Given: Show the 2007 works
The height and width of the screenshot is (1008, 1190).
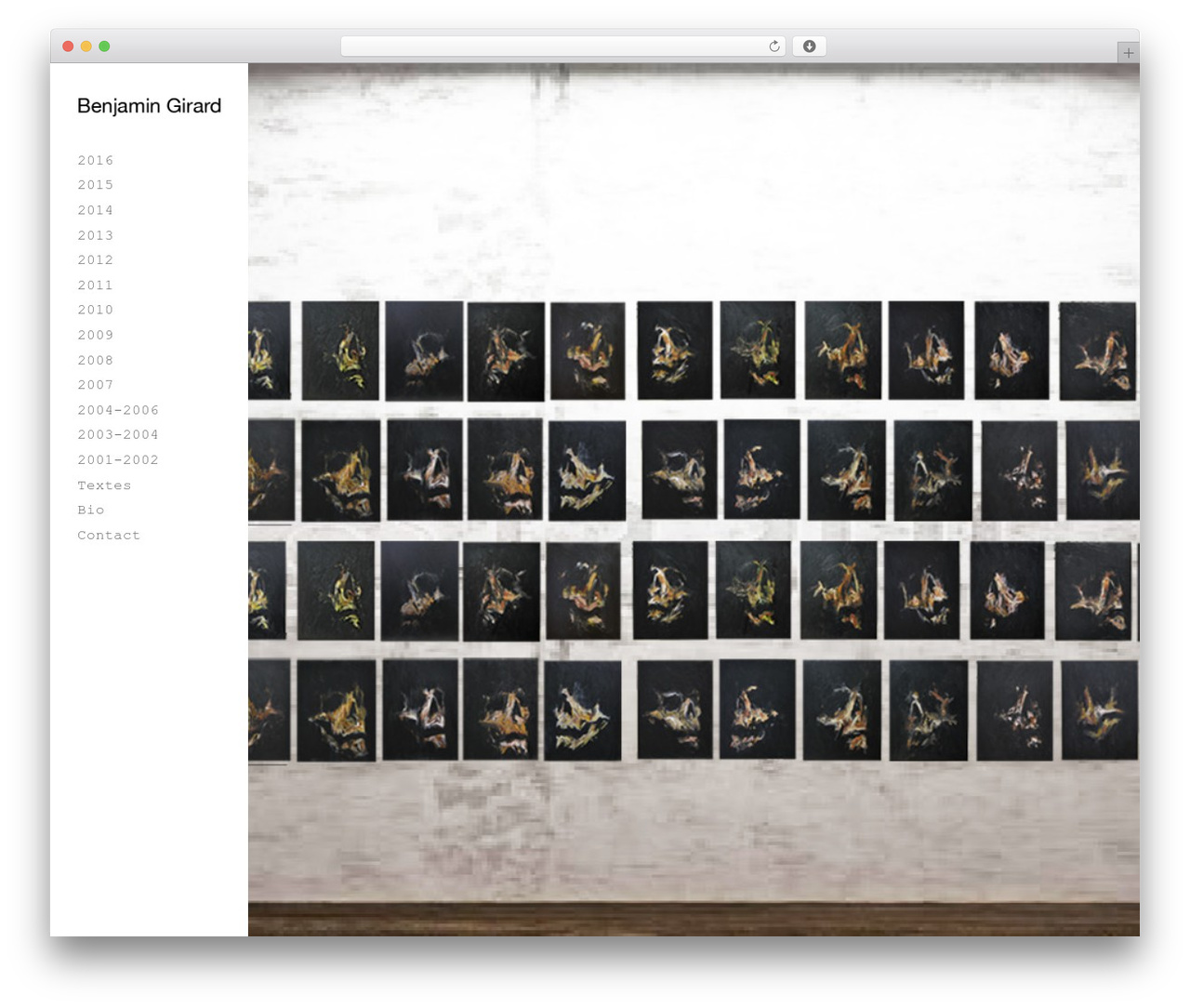Looking at the screenshot, I should click(x=96, y=385).
